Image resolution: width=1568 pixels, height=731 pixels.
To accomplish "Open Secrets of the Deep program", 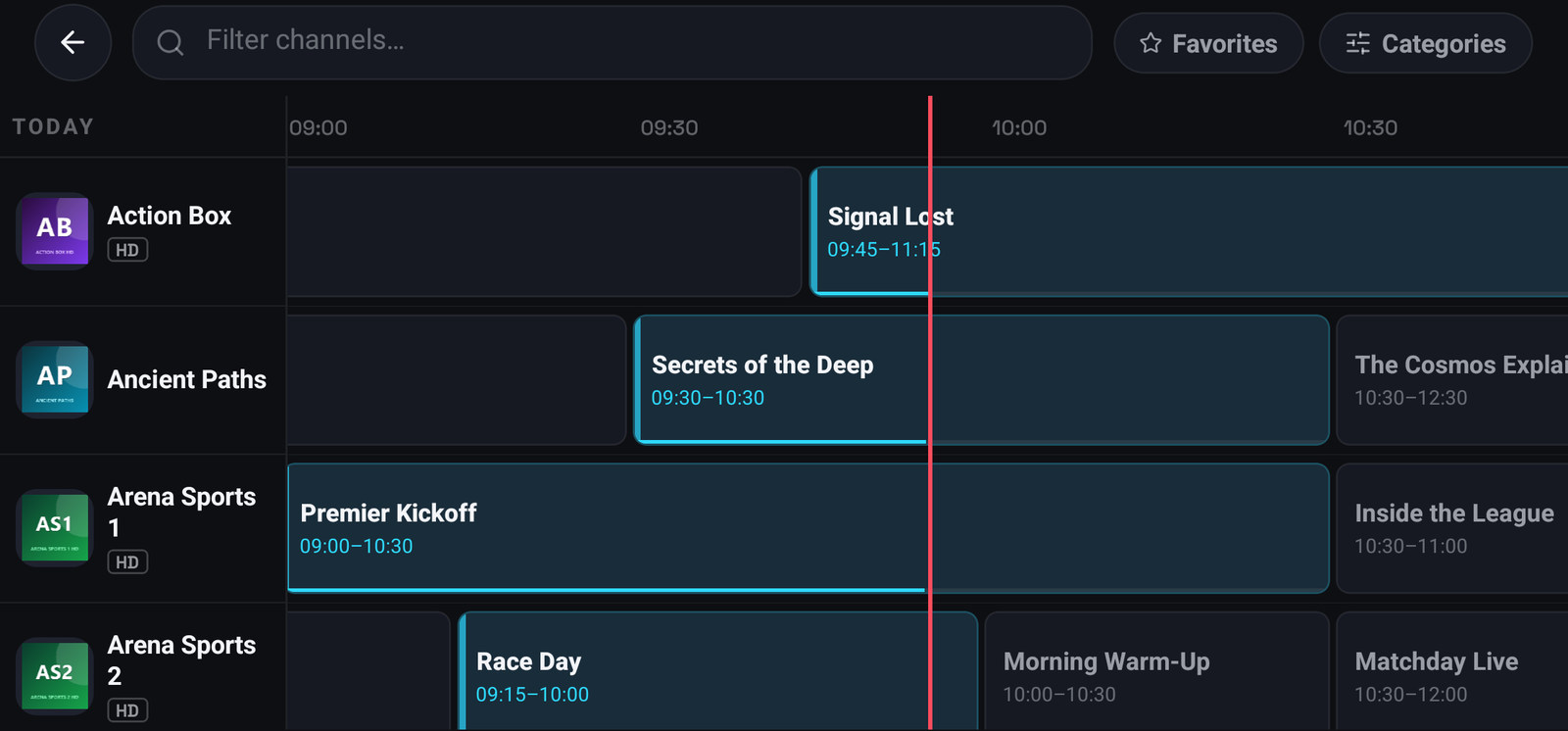I will pos(981,379).
